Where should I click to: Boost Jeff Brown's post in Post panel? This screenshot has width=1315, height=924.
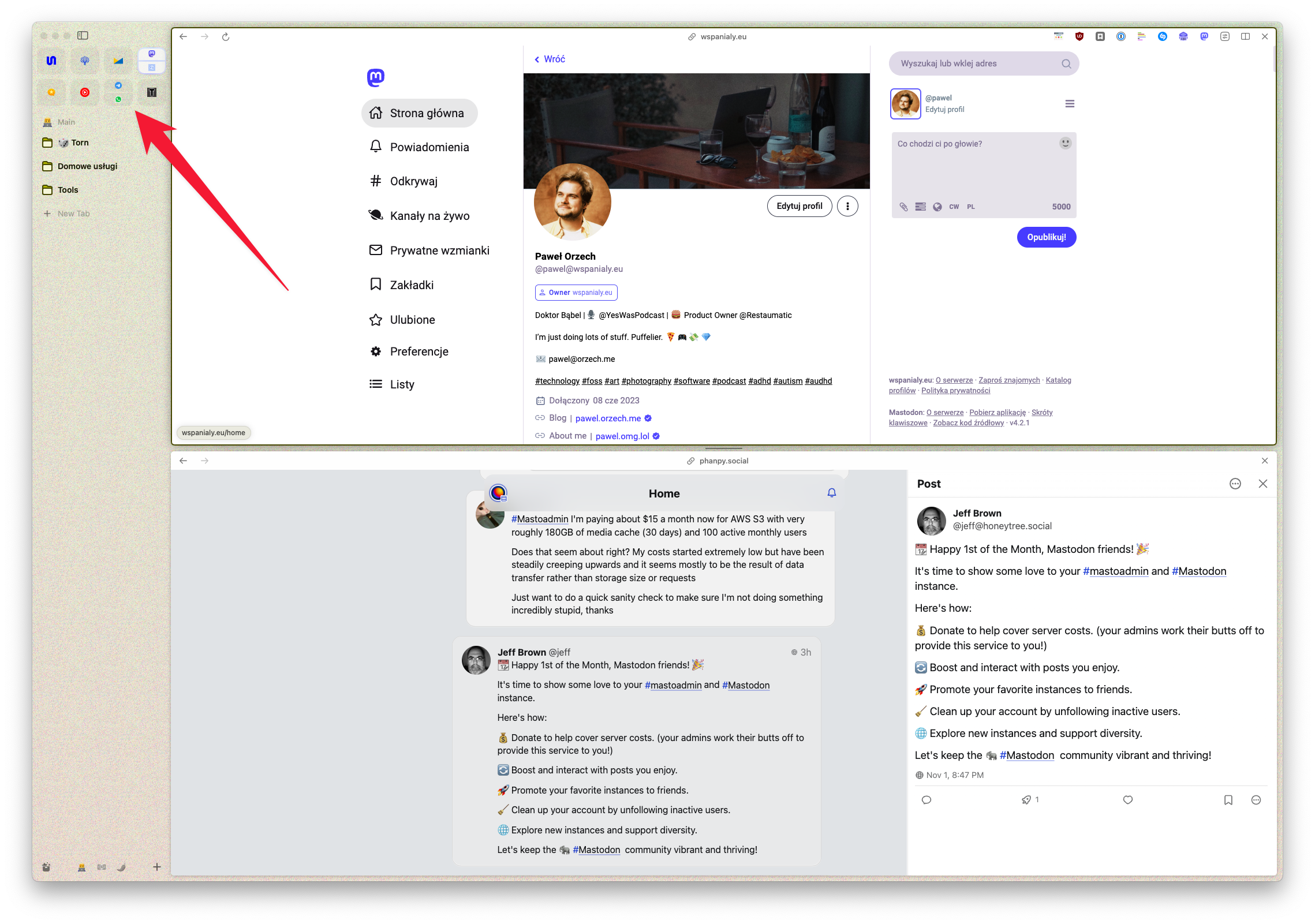click(x=1026, y=800)
